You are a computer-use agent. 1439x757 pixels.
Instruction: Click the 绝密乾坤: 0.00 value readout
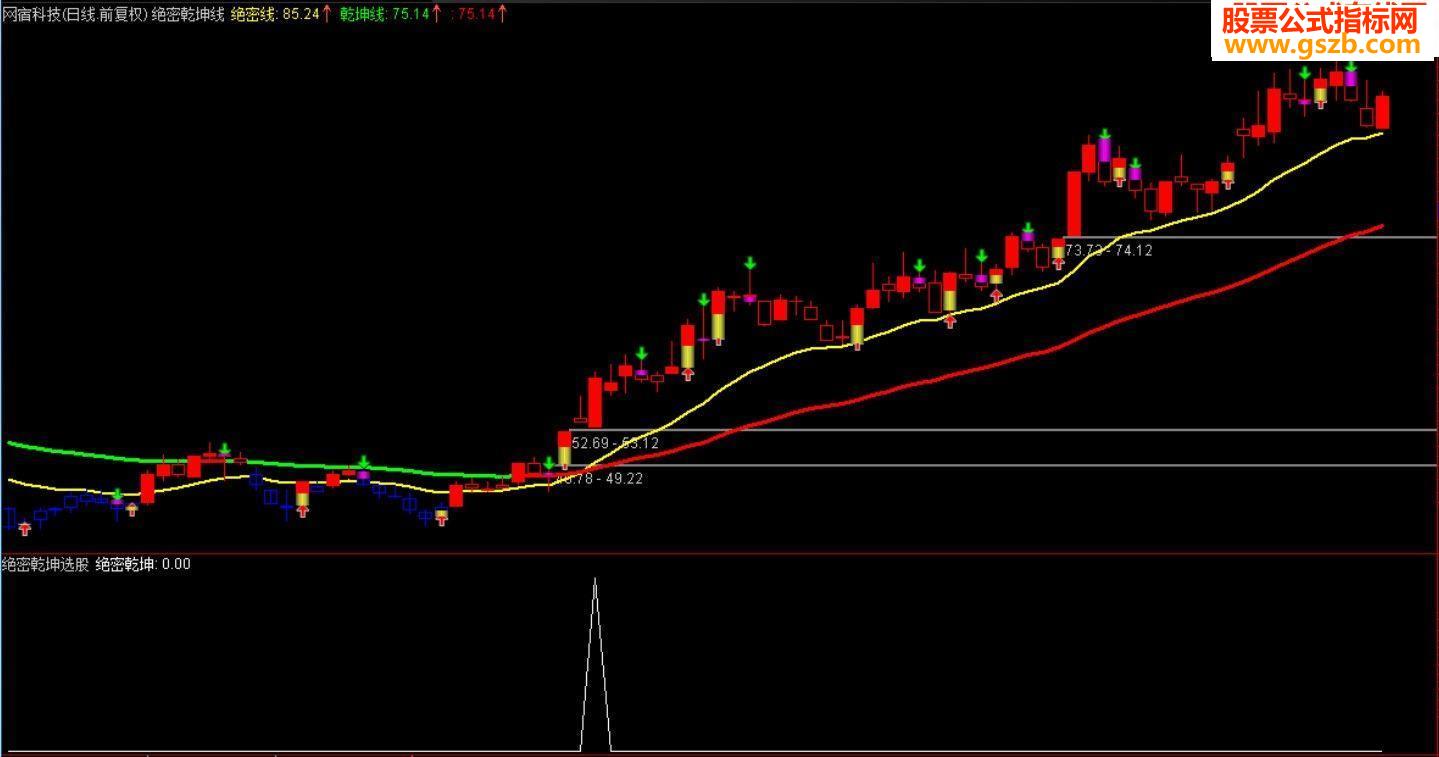click(143, 564)
